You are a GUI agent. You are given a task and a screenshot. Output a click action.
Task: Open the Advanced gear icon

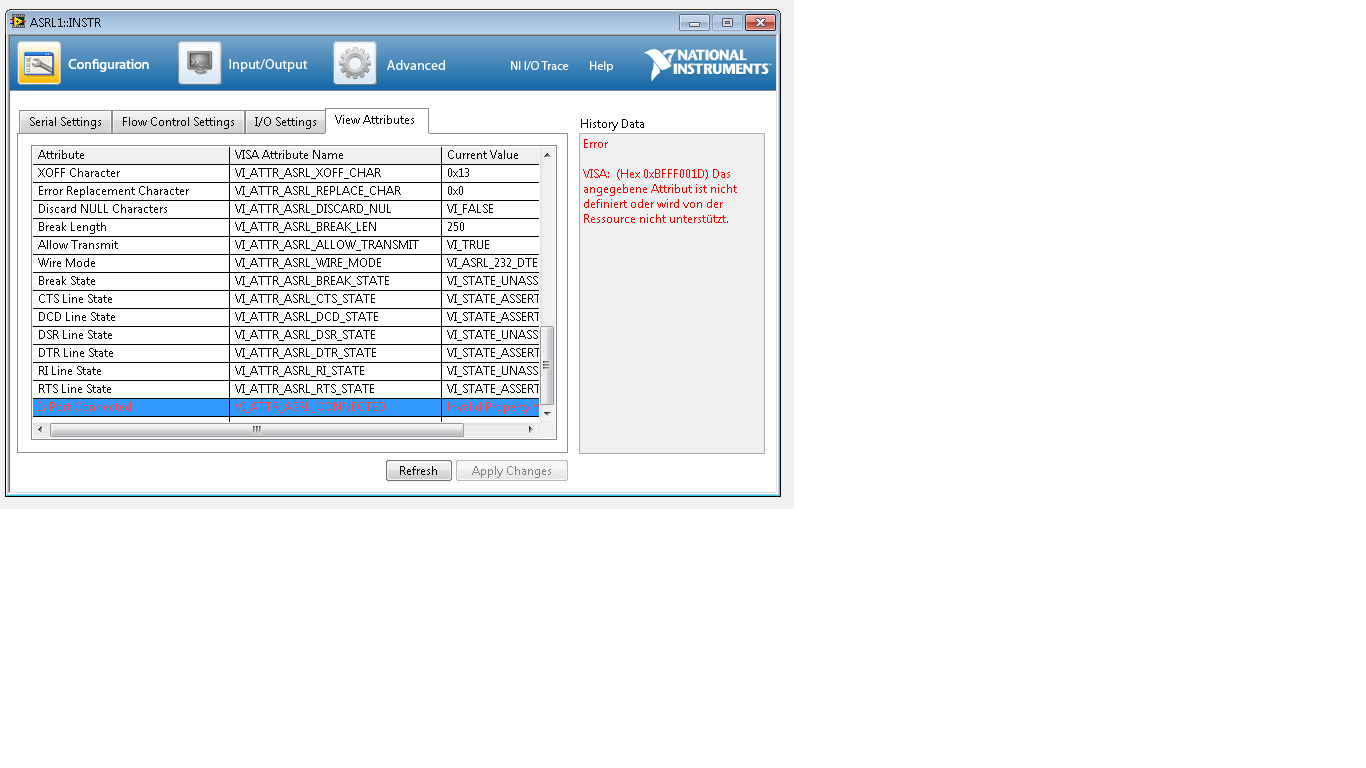point(355,64)
